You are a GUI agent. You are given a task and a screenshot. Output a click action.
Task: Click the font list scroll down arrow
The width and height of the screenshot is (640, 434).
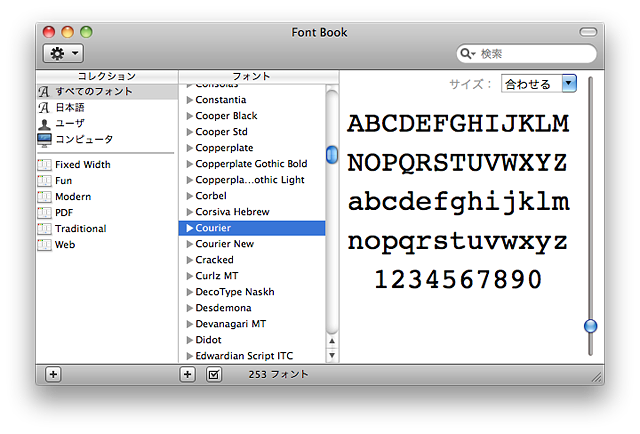(x=332, y=355)
